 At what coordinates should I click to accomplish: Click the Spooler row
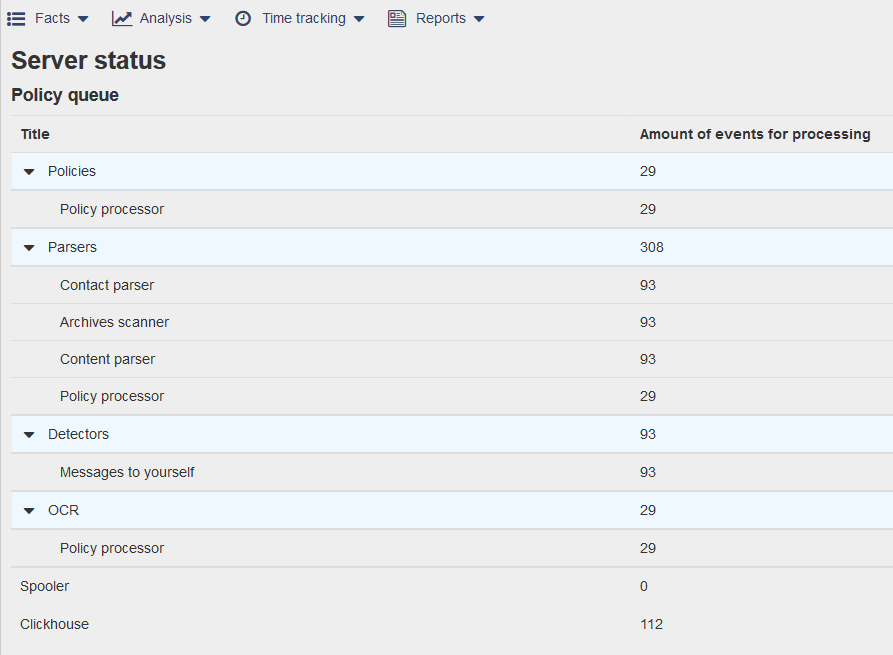tap(45, 586)
